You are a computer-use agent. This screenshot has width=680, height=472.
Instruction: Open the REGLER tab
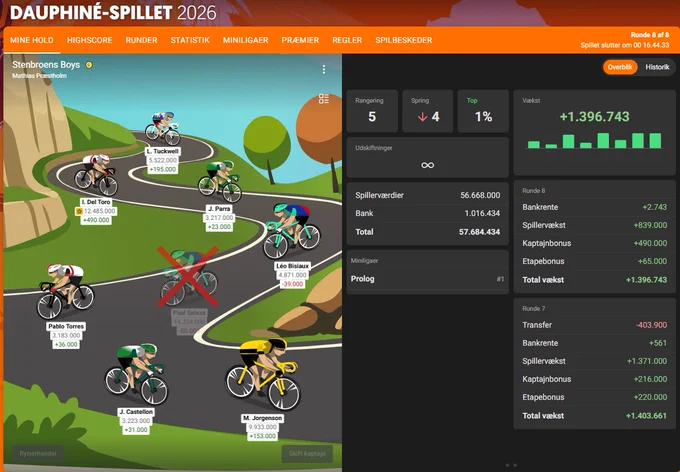point(347,40)
